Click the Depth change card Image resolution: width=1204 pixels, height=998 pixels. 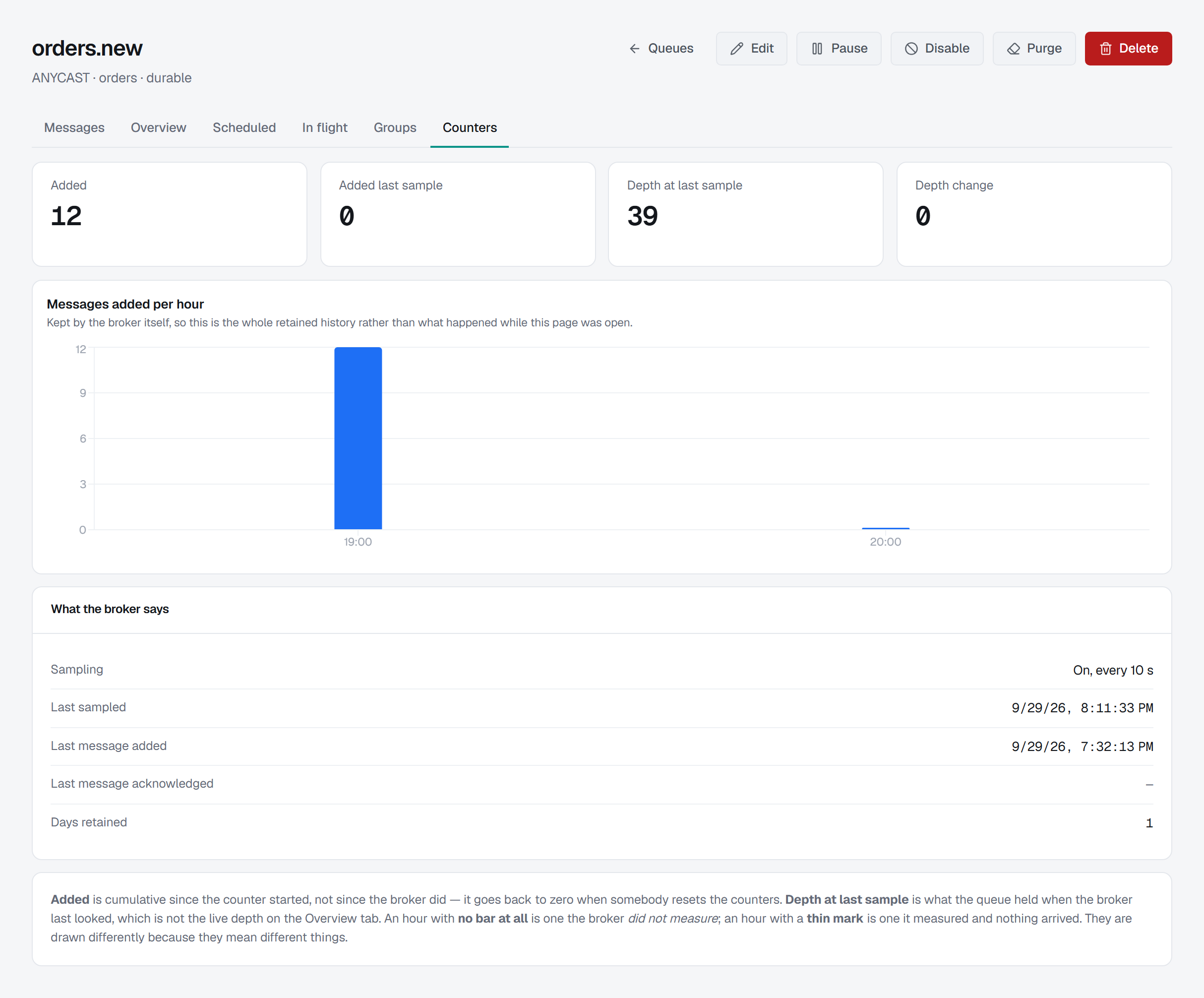point(1034,214)
